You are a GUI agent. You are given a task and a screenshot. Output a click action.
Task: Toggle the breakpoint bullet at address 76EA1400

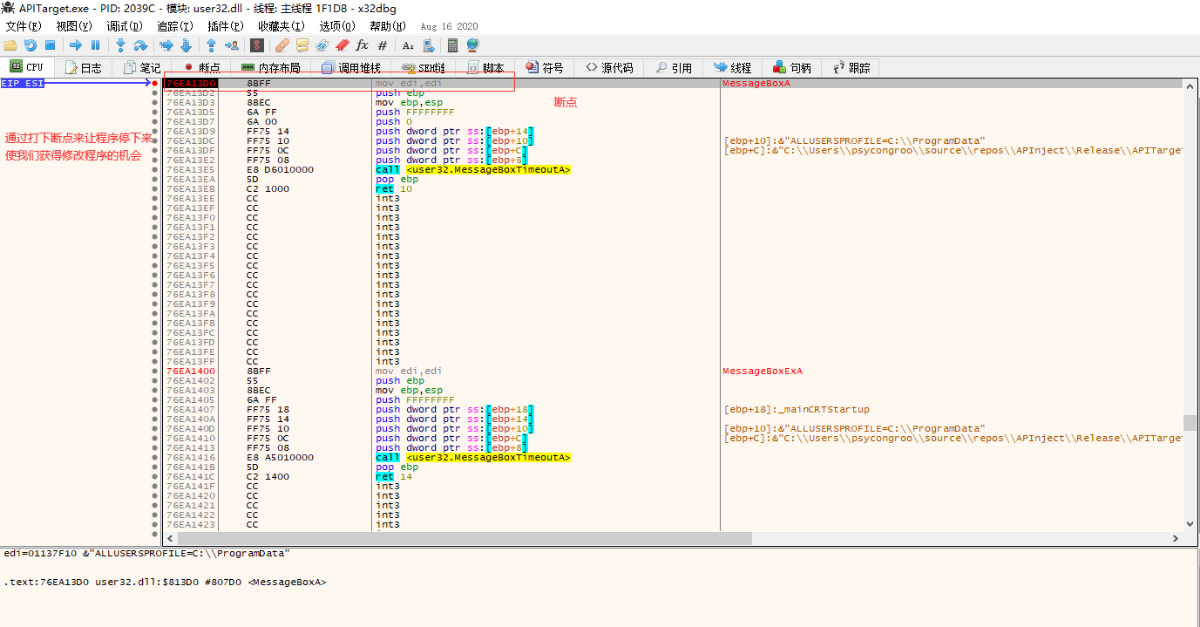pos(154,371)
